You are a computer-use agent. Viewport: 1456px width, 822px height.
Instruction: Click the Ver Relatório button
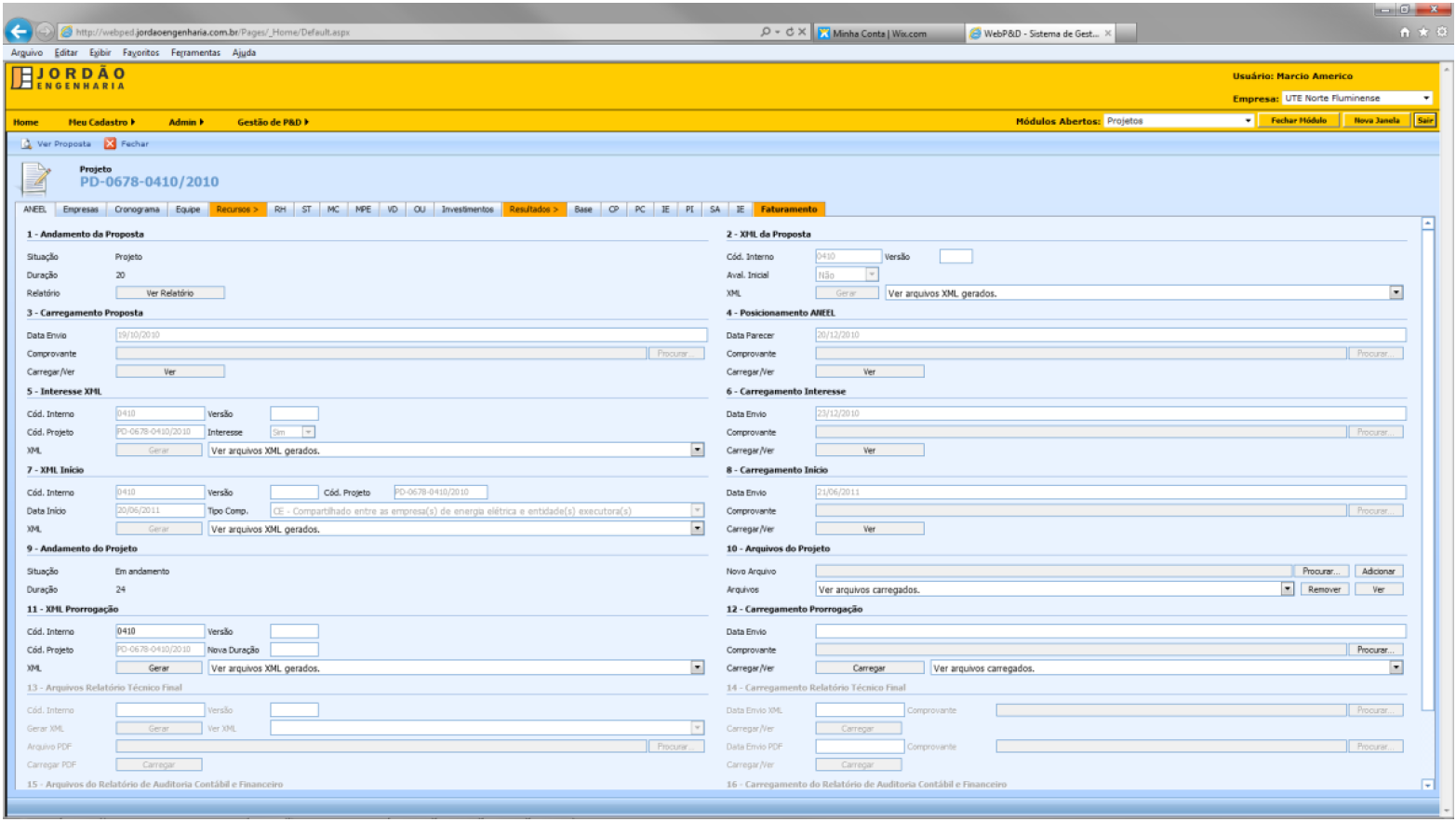click(169, 293)
